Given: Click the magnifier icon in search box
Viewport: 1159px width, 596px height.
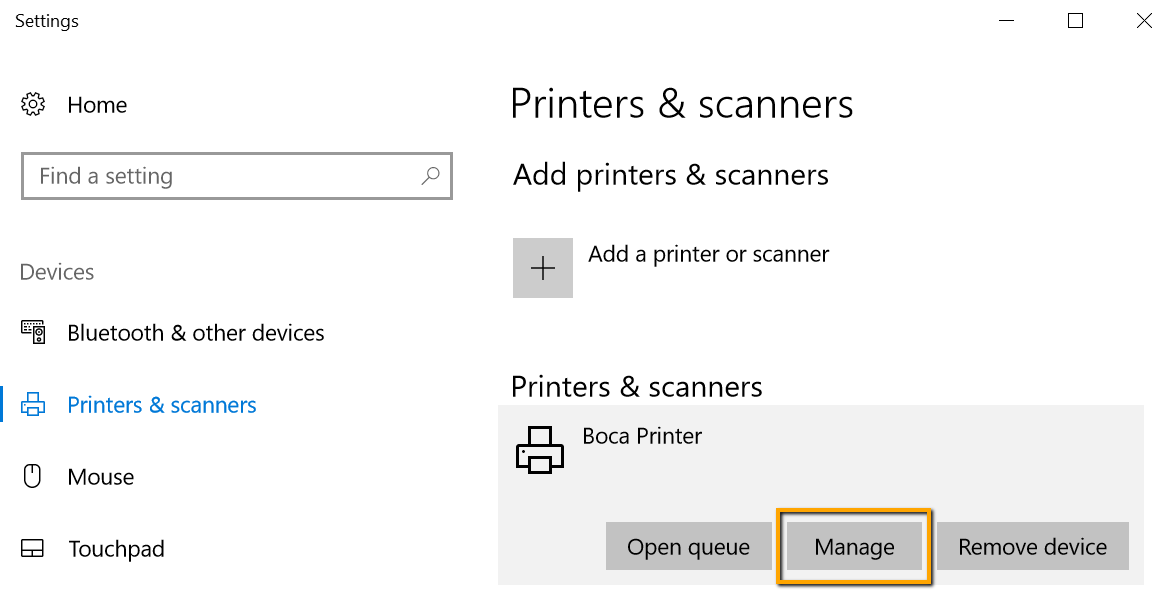Looking at the screenshot, I should tap(430, 176).
